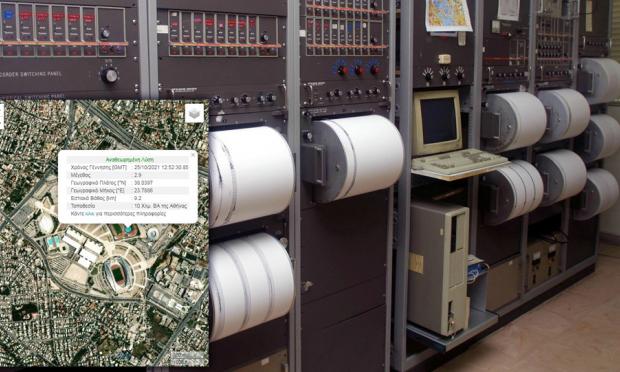Select the first red-capped knob on middle rack
620x372 pixels.
342,70
